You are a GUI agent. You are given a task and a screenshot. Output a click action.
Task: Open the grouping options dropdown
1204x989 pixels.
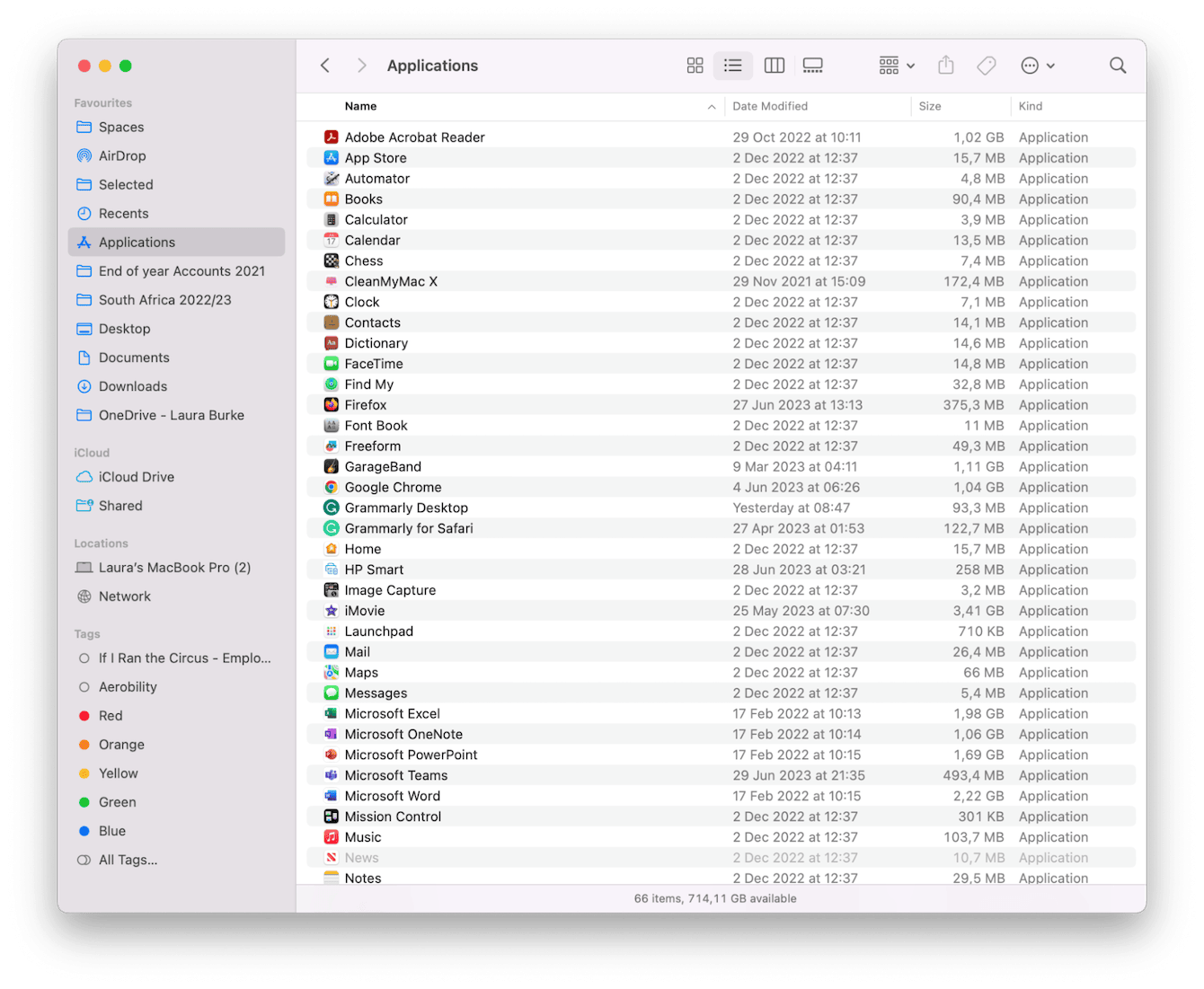point(895,65)
